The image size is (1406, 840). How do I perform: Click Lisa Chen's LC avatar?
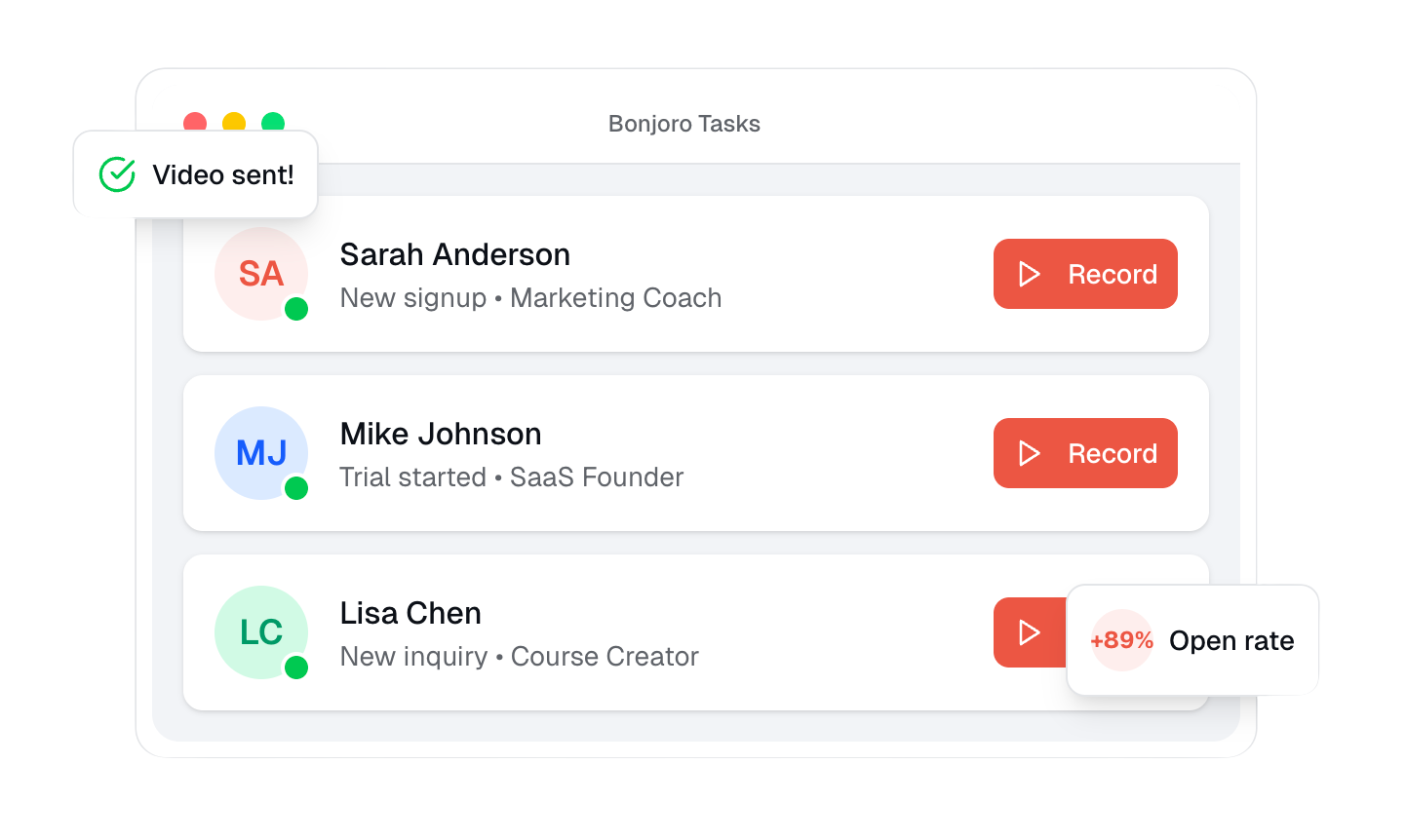(x=260, y=632)
